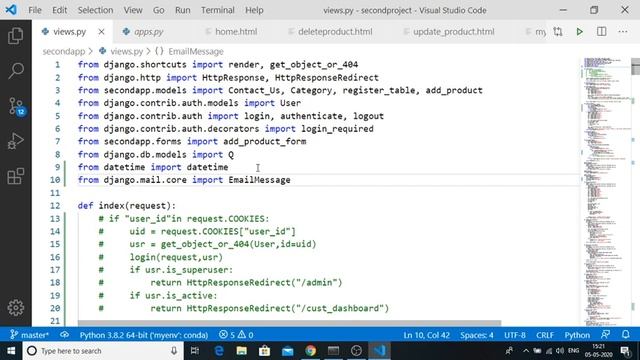Click the VS Code taskbar icon

tap(380, 351)
